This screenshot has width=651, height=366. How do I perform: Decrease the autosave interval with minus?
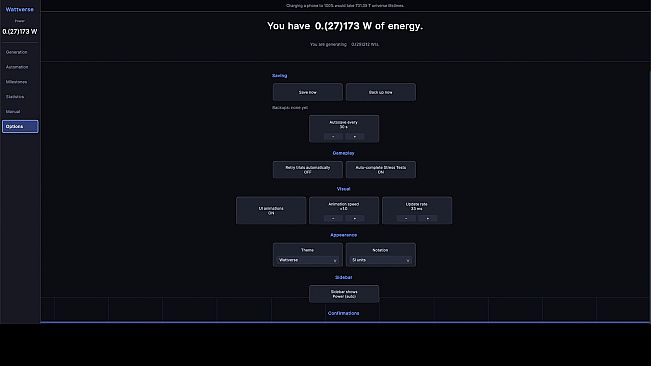(x=333, y=137)
